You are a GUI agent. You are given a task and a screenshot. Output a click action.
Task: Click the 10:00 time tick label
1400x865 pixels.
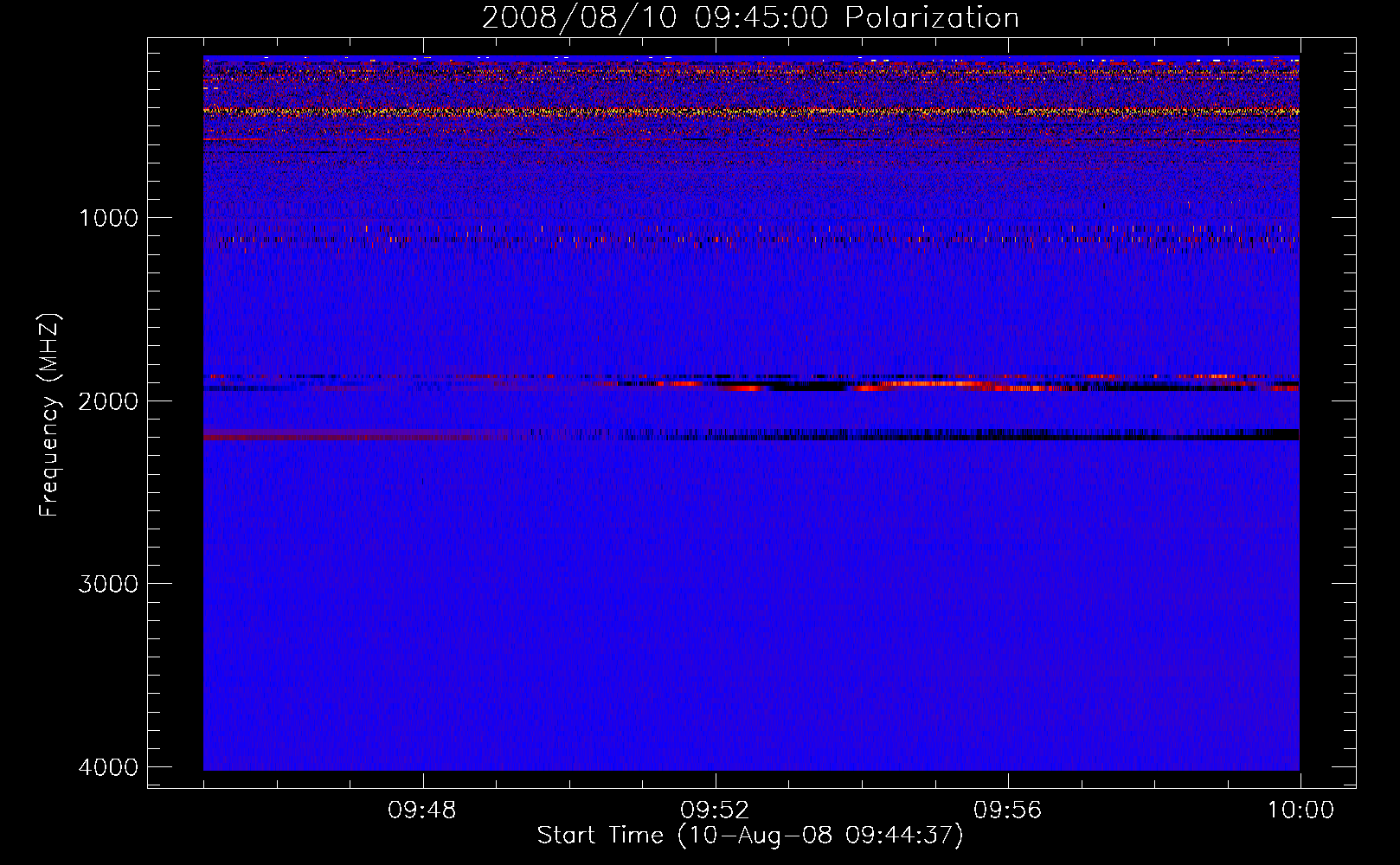(x=1300, y=811)
